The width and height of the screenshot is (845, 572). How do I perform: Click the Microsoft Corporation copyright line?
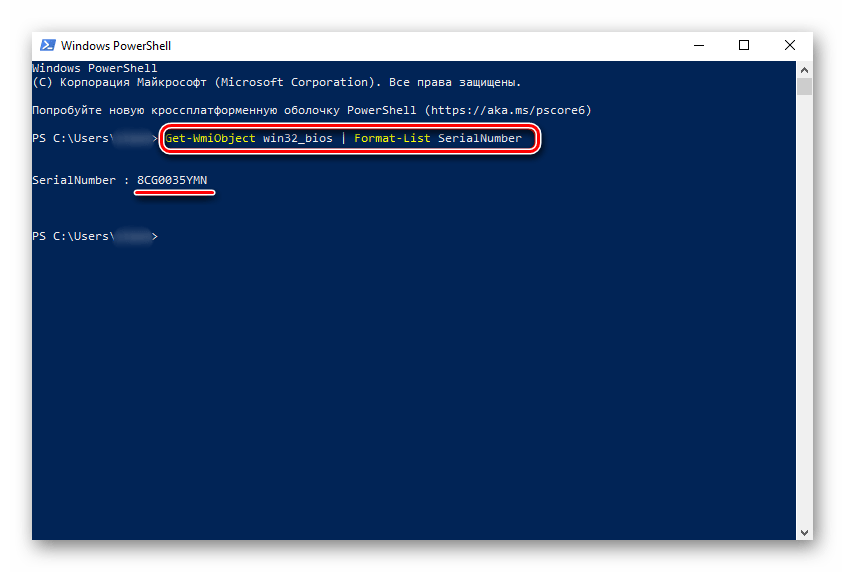click(276, 82)
